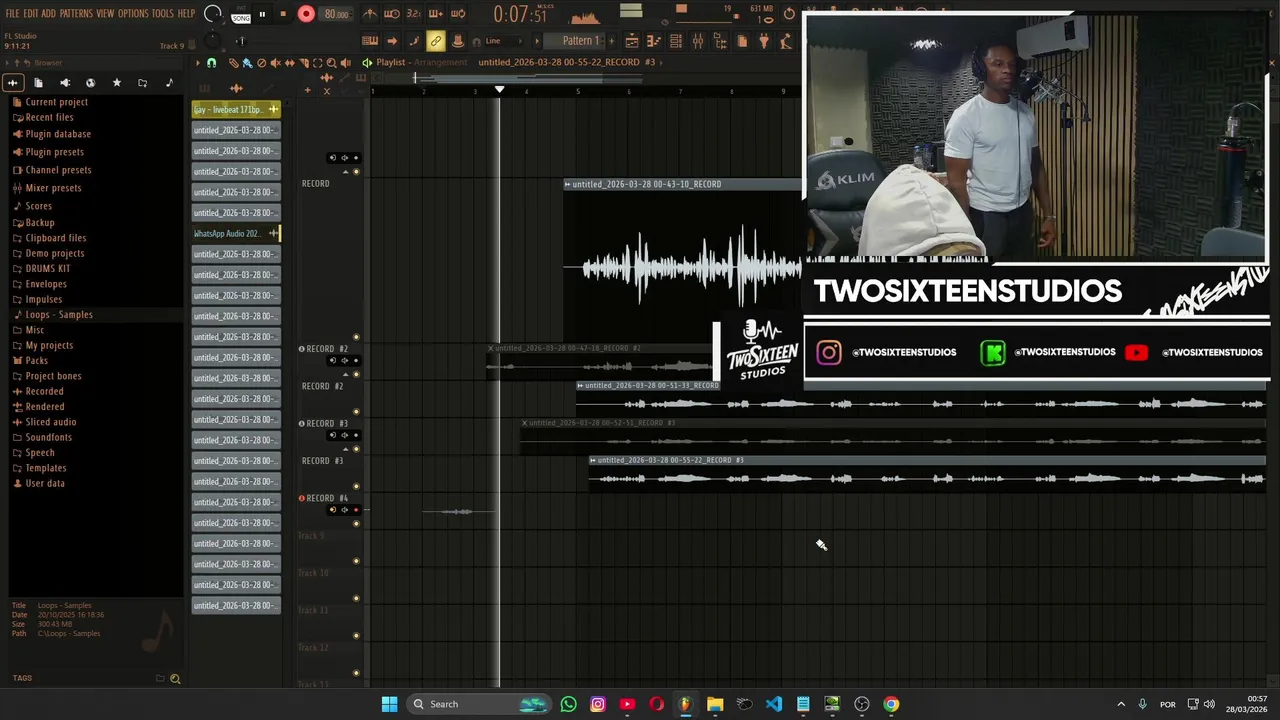
Task: Open the playlist options menu arrow
Action: point(197,63)
